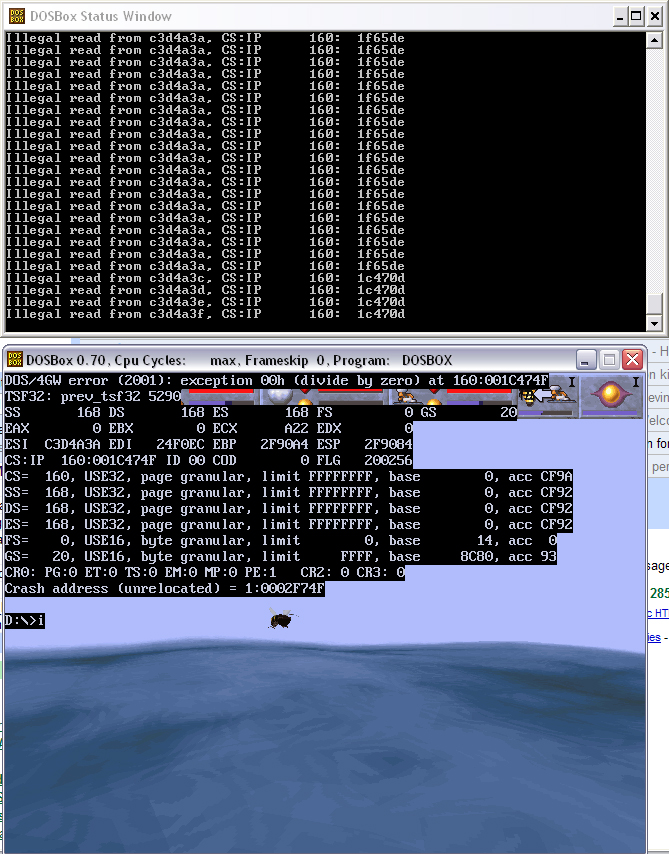Maximize the DOSBox 0.70 game window
The height and width of the screenshot is (854, 669).
(x=609, y=360)
